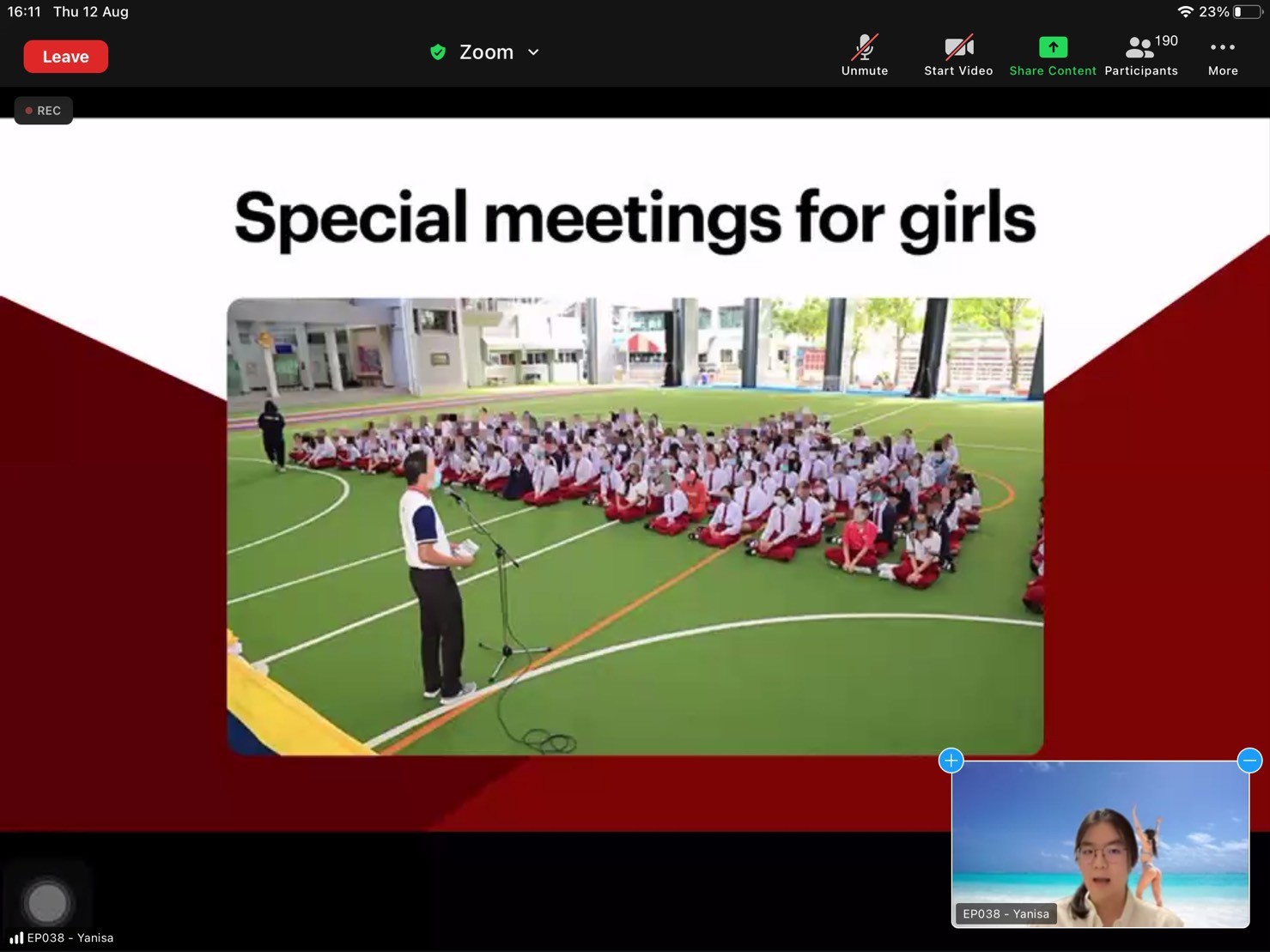Viewport: 1270px width, 952px height.
Task: Tap the 'EP038 - Yanisa' speaker label at bottom left
Action: (70, 938)
